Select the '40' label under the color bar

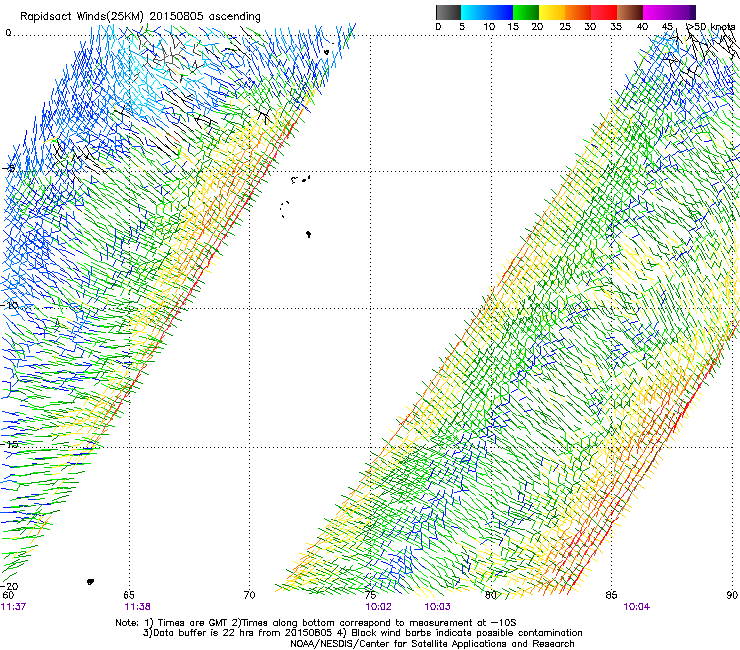(642, 27)
